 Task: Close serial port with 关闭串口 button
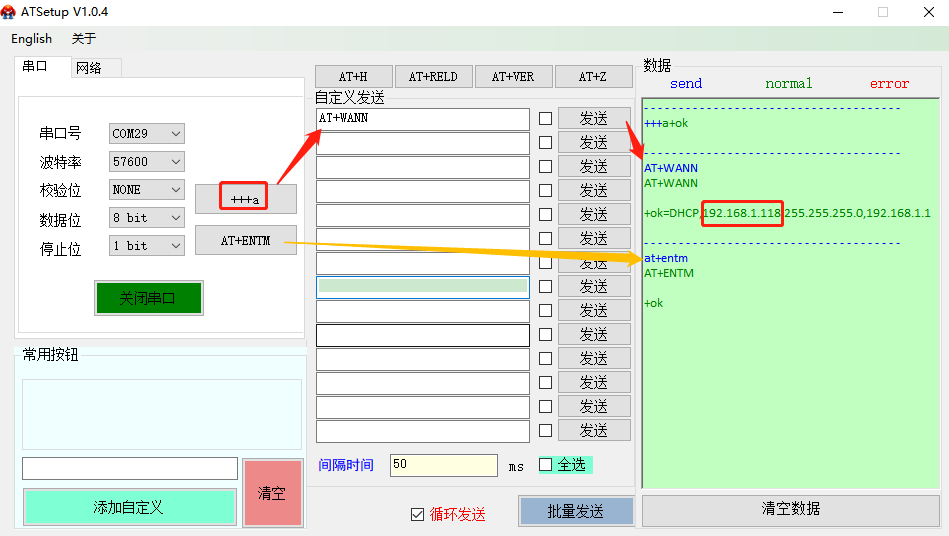point(148,298)
